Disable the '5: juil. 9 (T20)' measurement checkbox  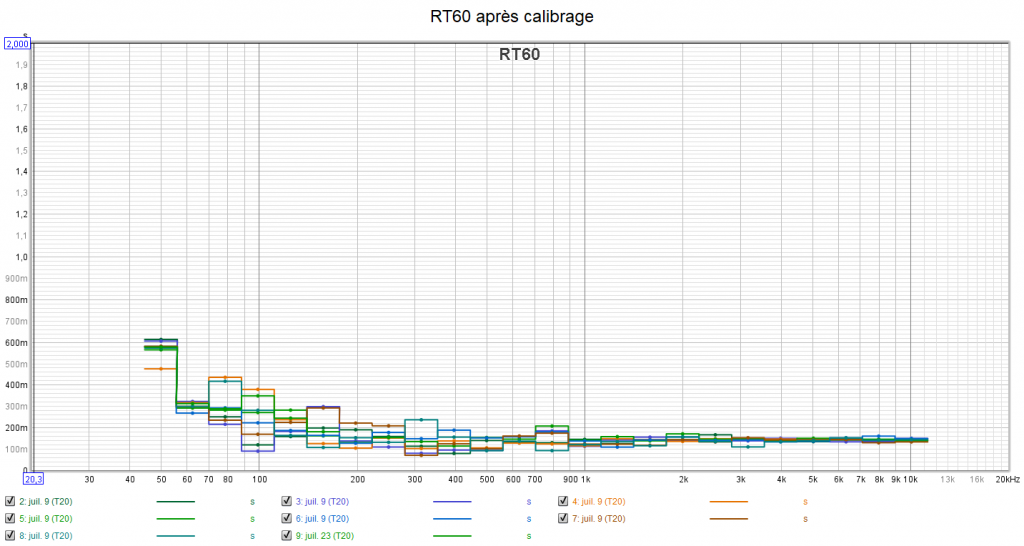(x=10, y=519)
